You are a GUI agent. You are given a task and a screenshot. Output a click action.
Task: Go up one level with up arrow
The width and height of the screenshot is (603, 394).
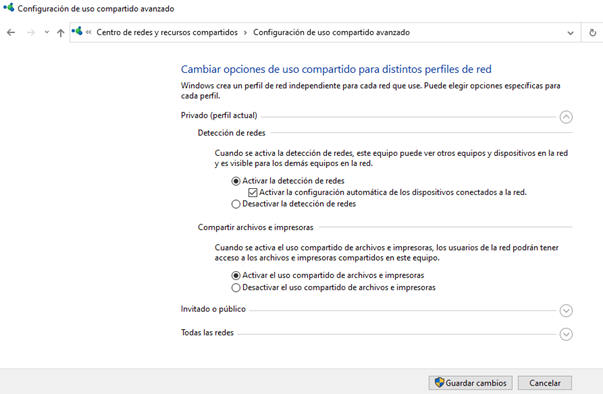(60, 33)
